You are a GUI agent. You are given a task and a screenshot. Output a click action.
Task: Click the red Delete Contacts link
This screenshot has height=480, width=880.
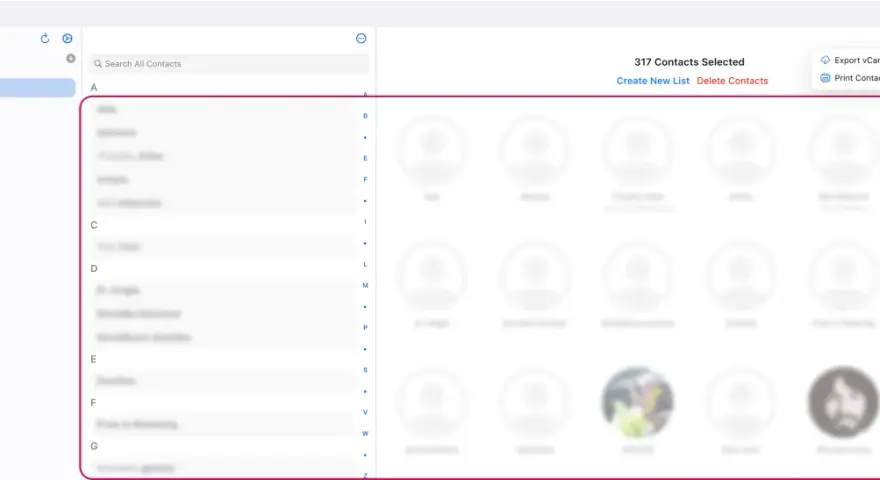click(732, 81)
